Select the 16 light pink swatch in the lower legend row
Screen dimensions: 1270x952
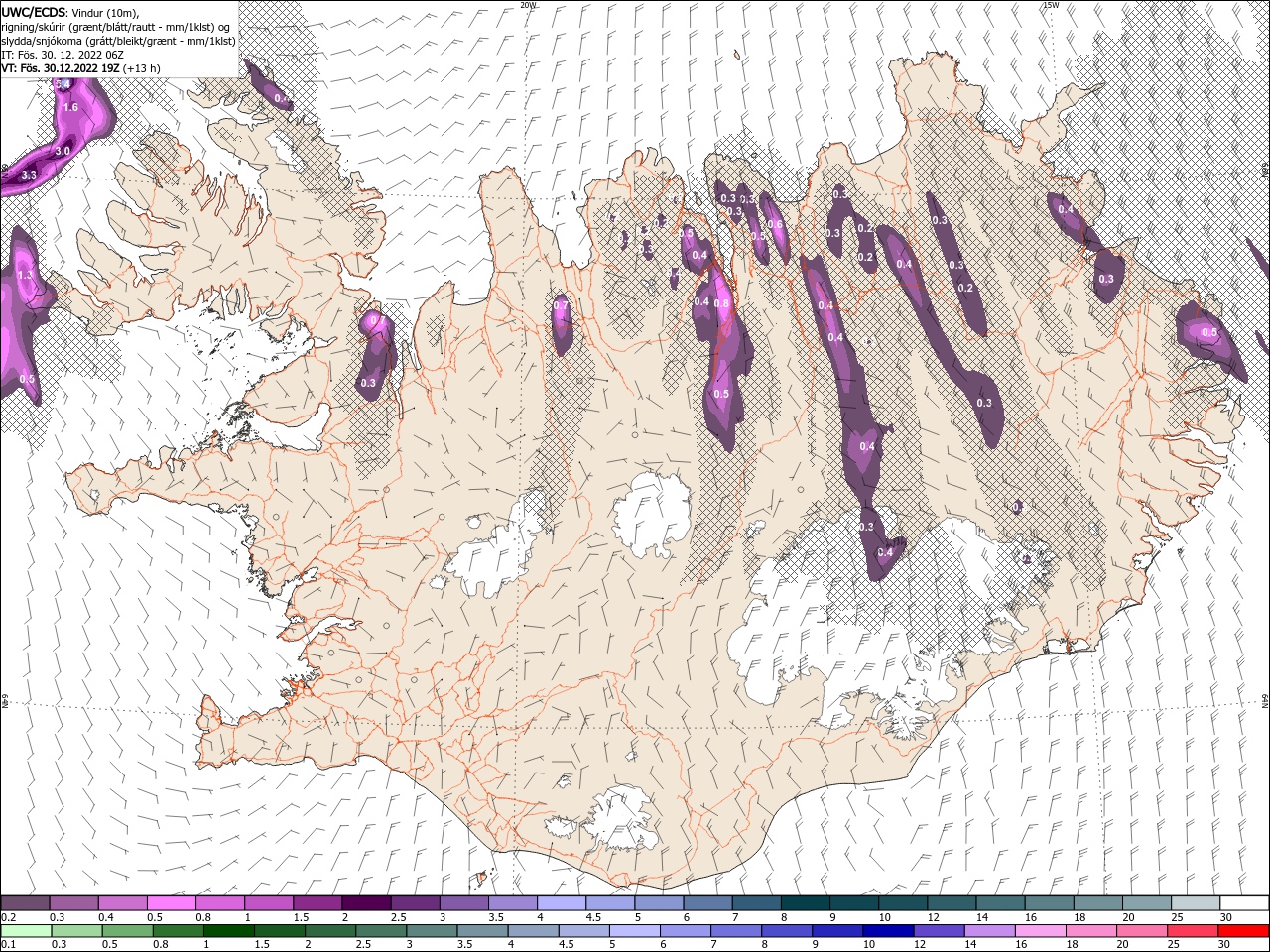pos(1039,930)
